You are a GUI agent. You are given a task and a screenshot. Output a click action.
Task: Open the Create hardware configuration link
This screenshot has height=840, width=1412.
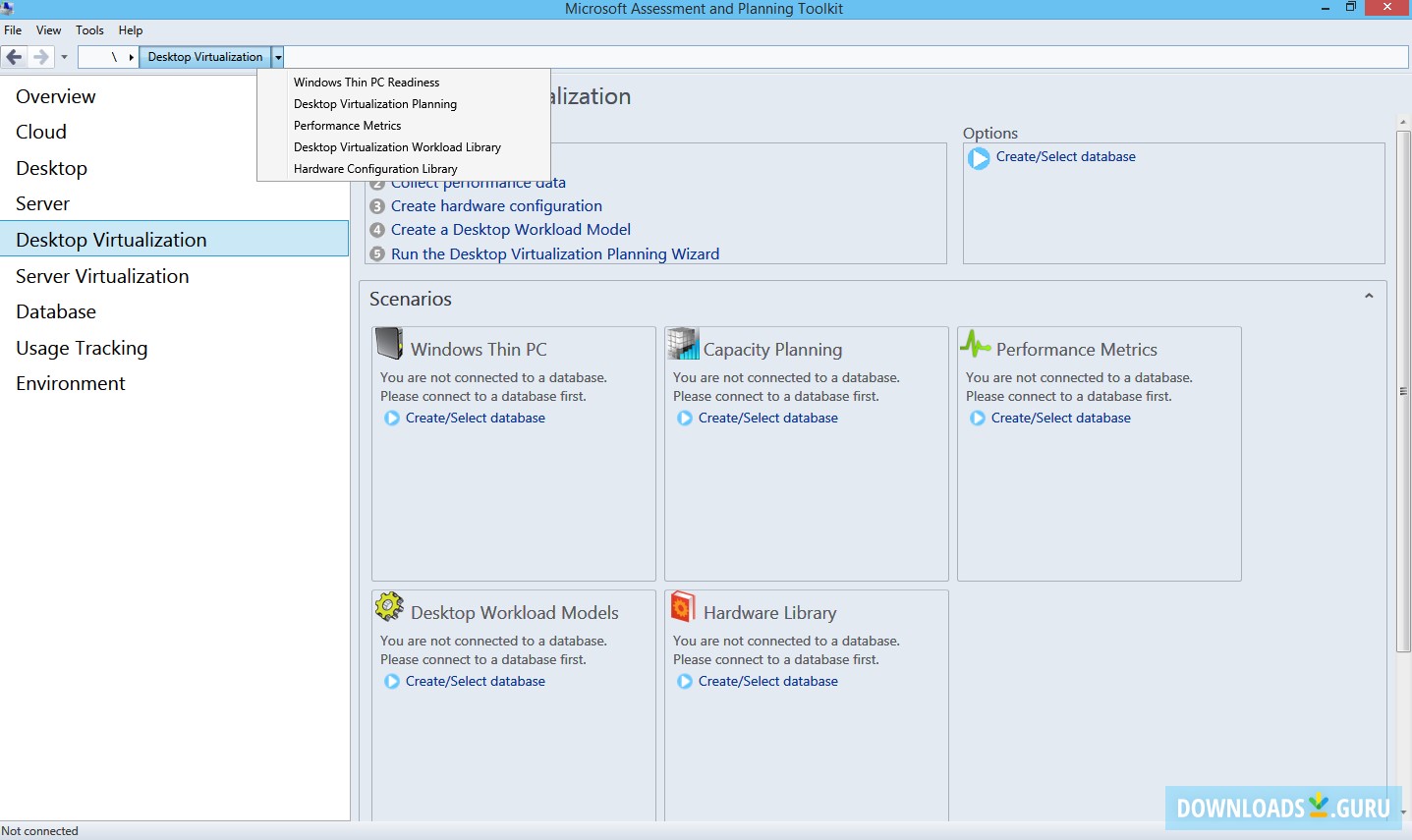coord(496,206)
